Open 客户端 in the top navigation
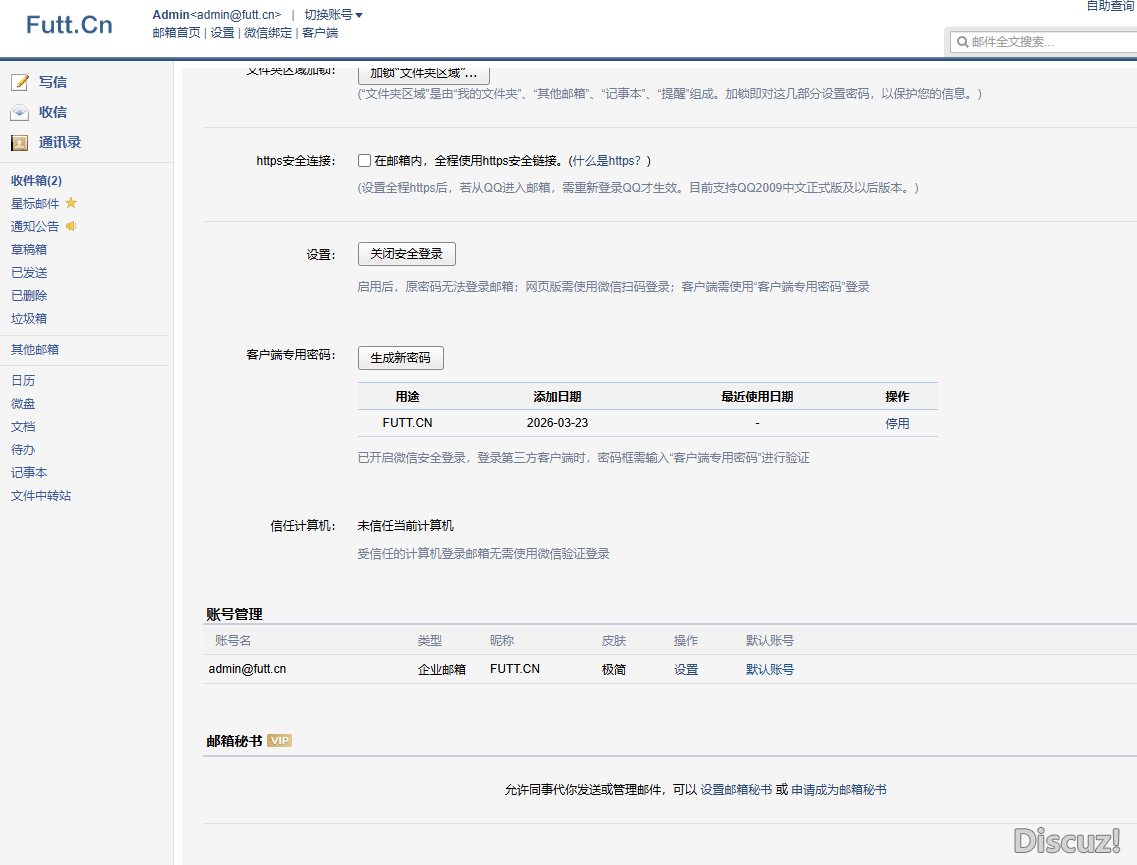Image resolution: width=1137 pixels, height=865 pixels. 320,33
